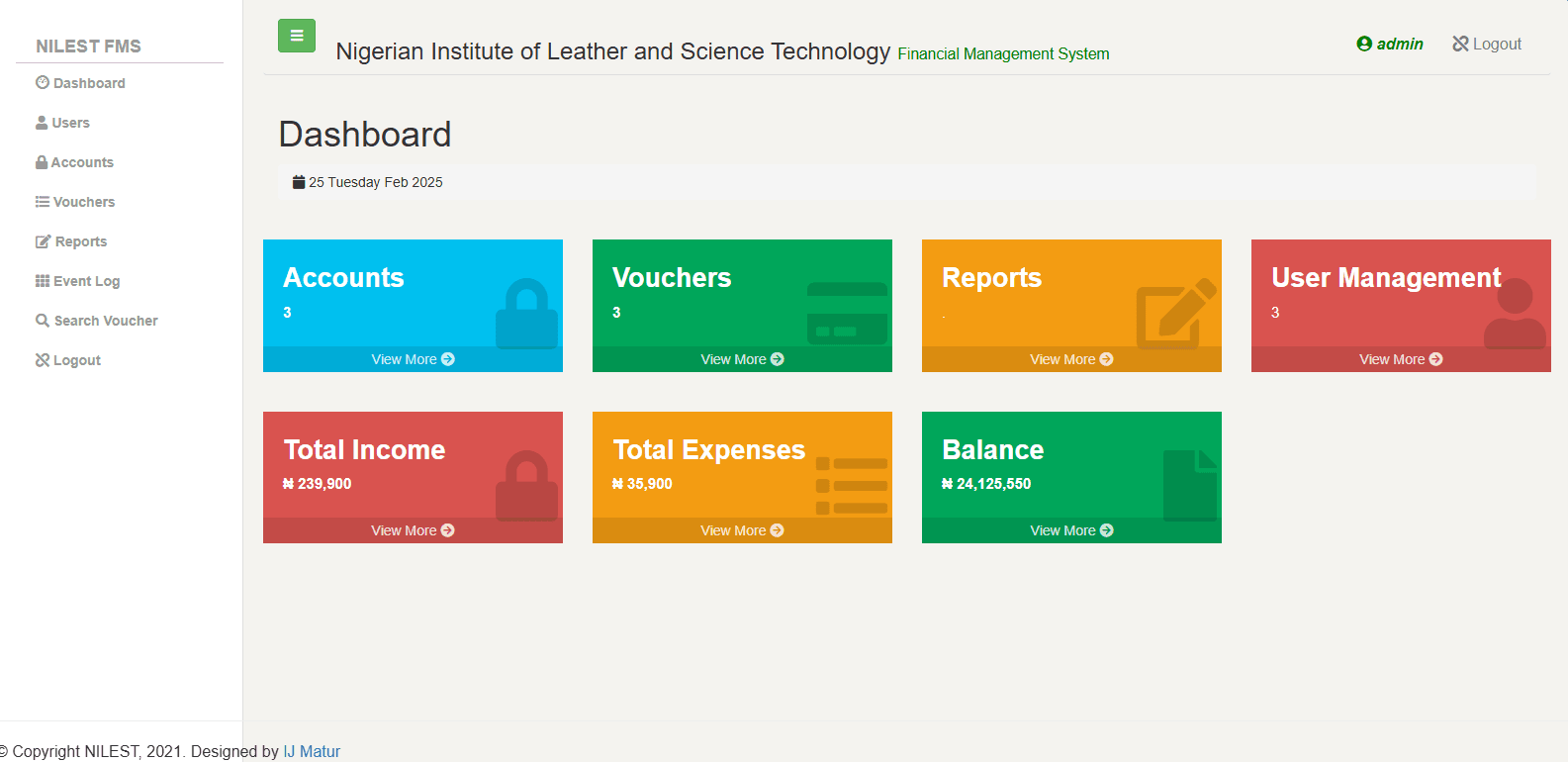Viewport: 1568px width, 762px height.
Task: Click the Event Log grid icon in sidebar
Action: click(43, 281)
